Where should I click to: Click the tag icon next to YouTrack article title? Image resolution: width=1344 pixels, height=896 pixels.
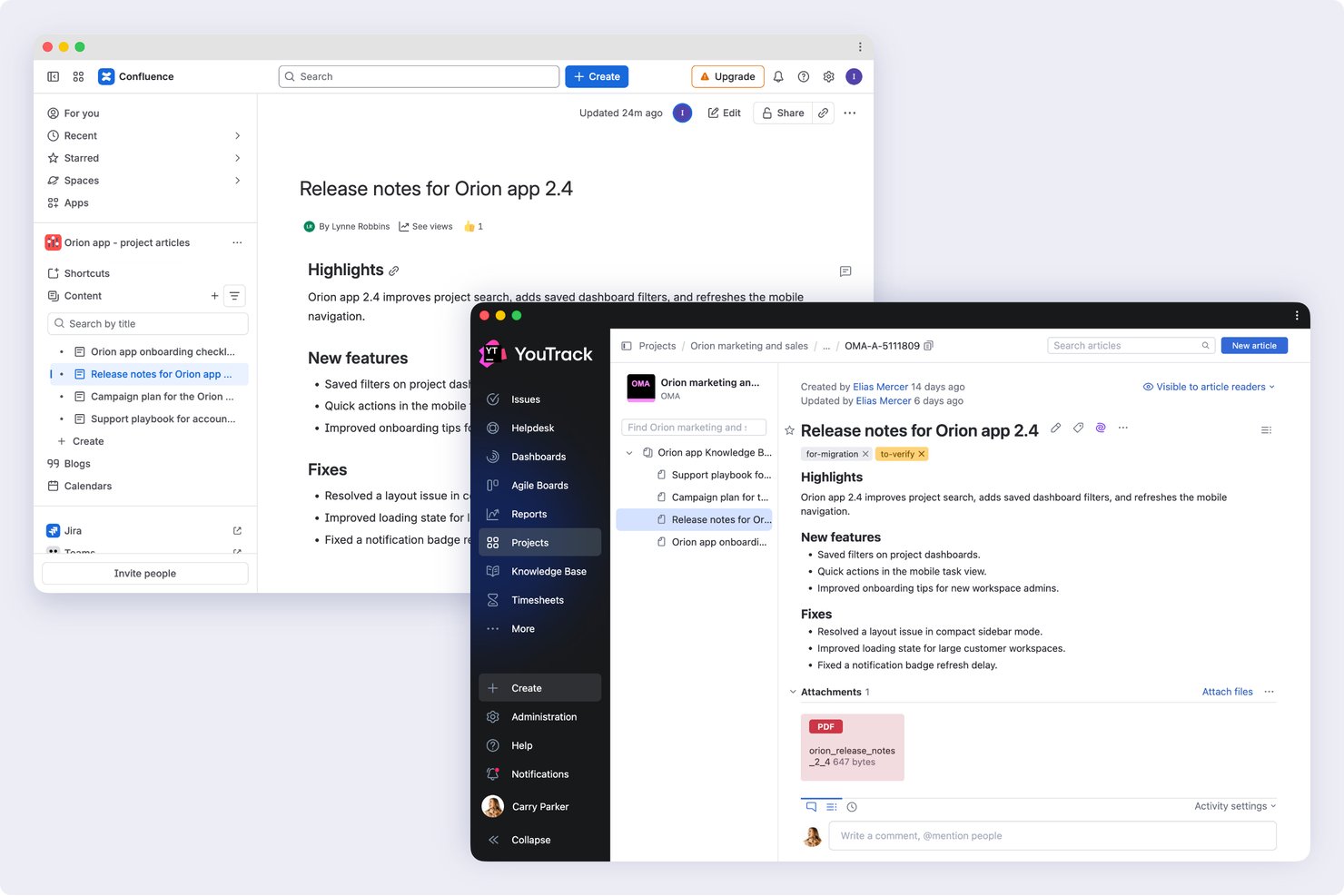coord(1078,428)
